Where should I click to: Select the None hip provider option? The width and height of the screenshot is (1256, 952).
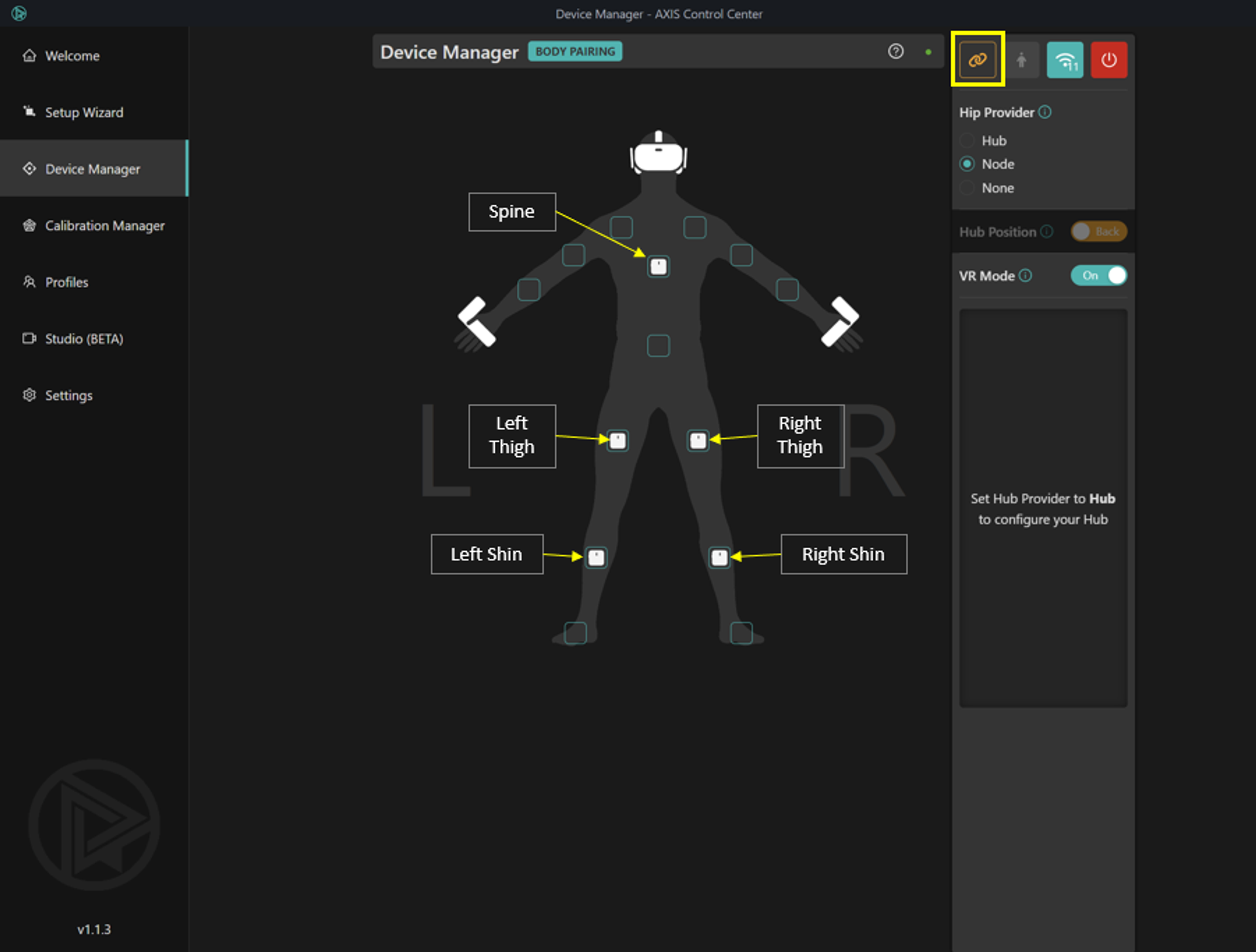click(x=967, y=188)
